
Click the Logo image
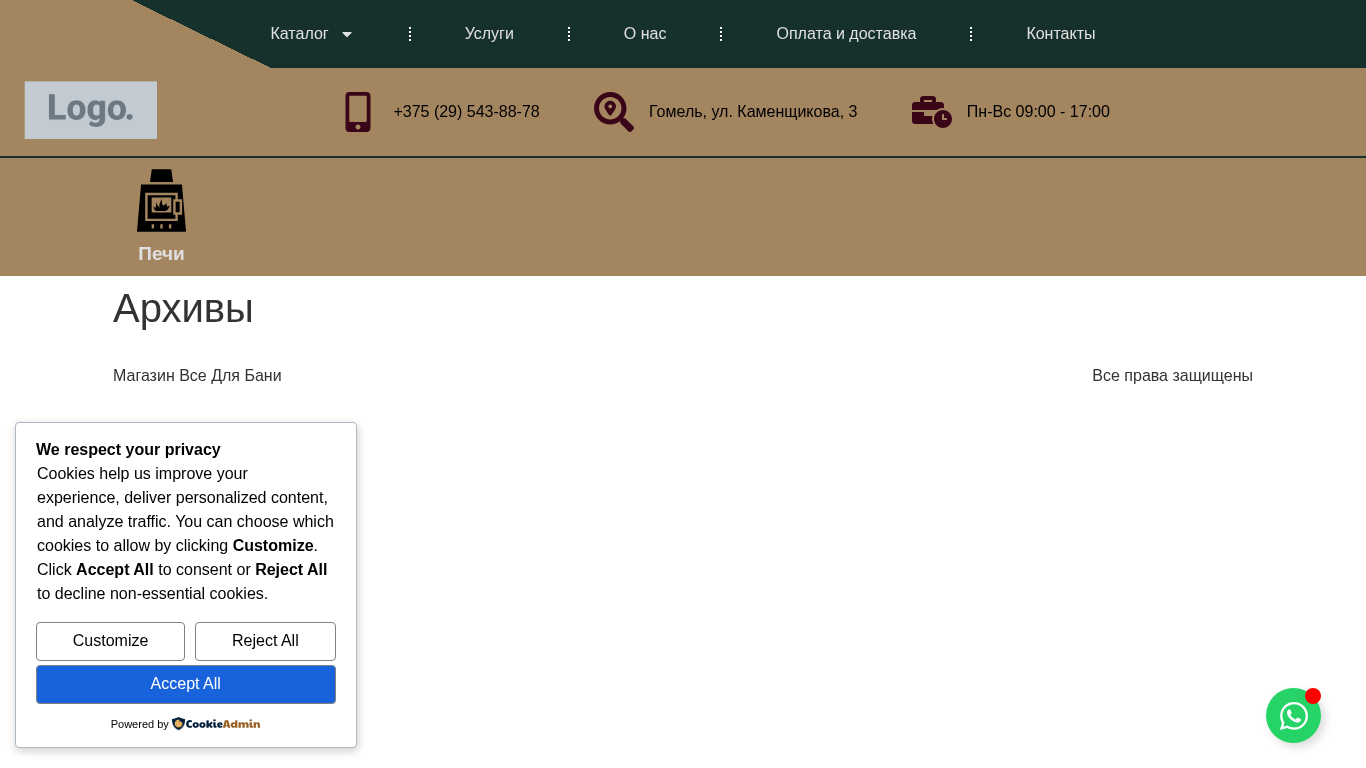tap(91, 110)
